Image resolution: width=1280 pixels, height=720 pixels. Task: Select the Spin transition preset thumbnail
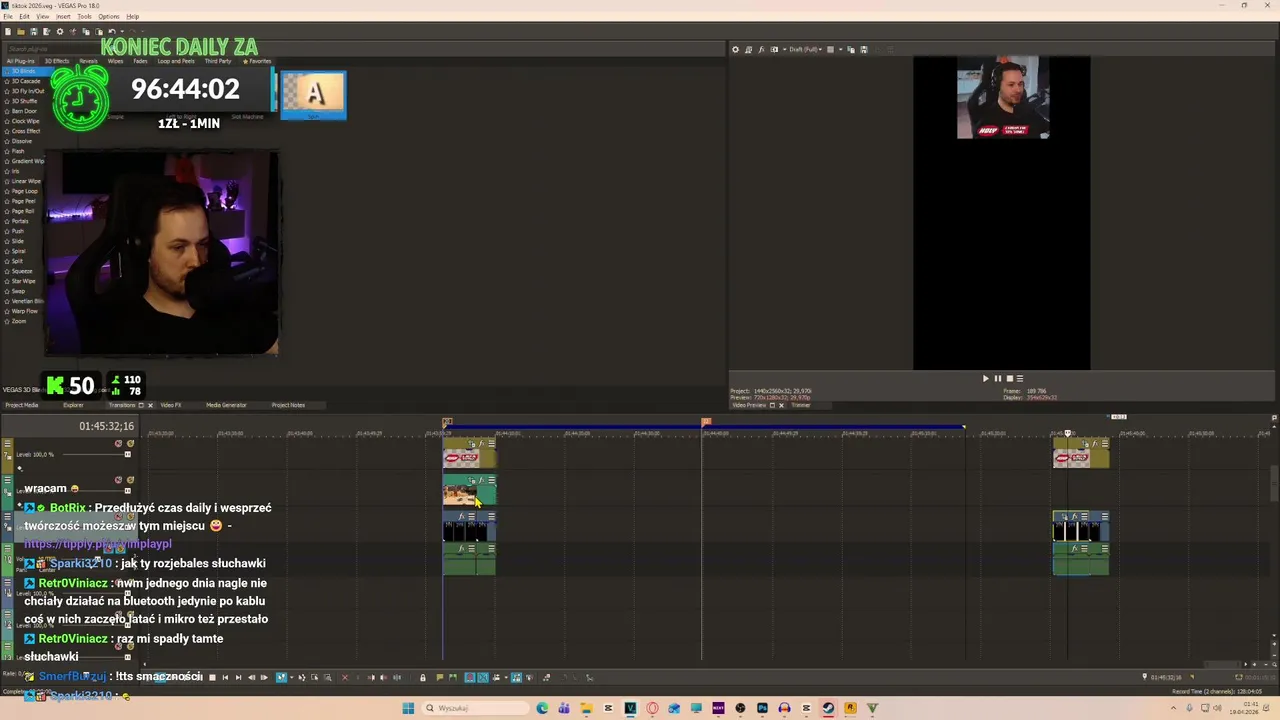coord(314,94)
